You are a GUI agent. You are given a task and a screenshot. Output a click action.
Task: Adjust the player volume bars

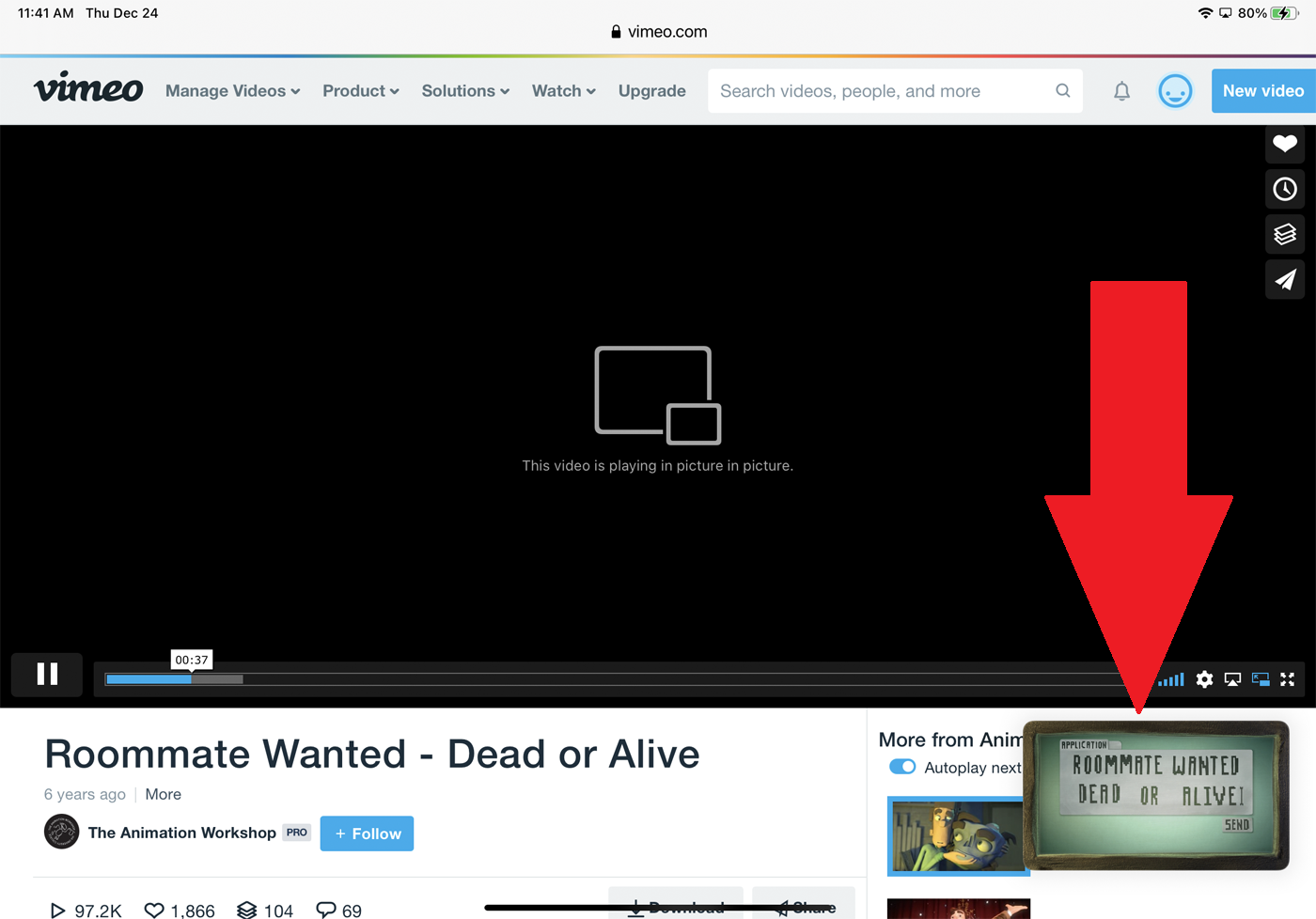1170,679
